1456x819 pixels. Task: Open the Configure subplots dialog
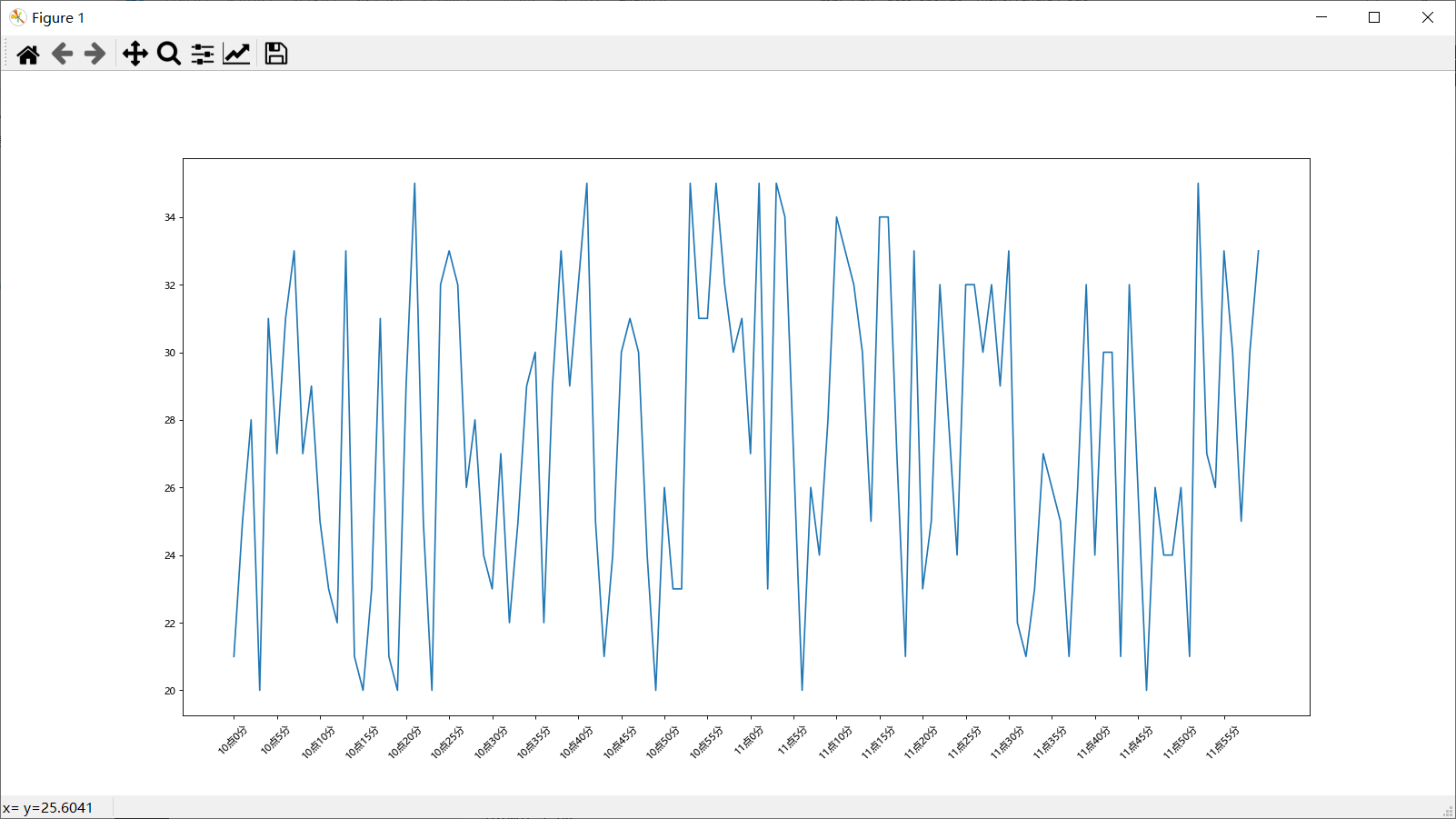point(203,55)
